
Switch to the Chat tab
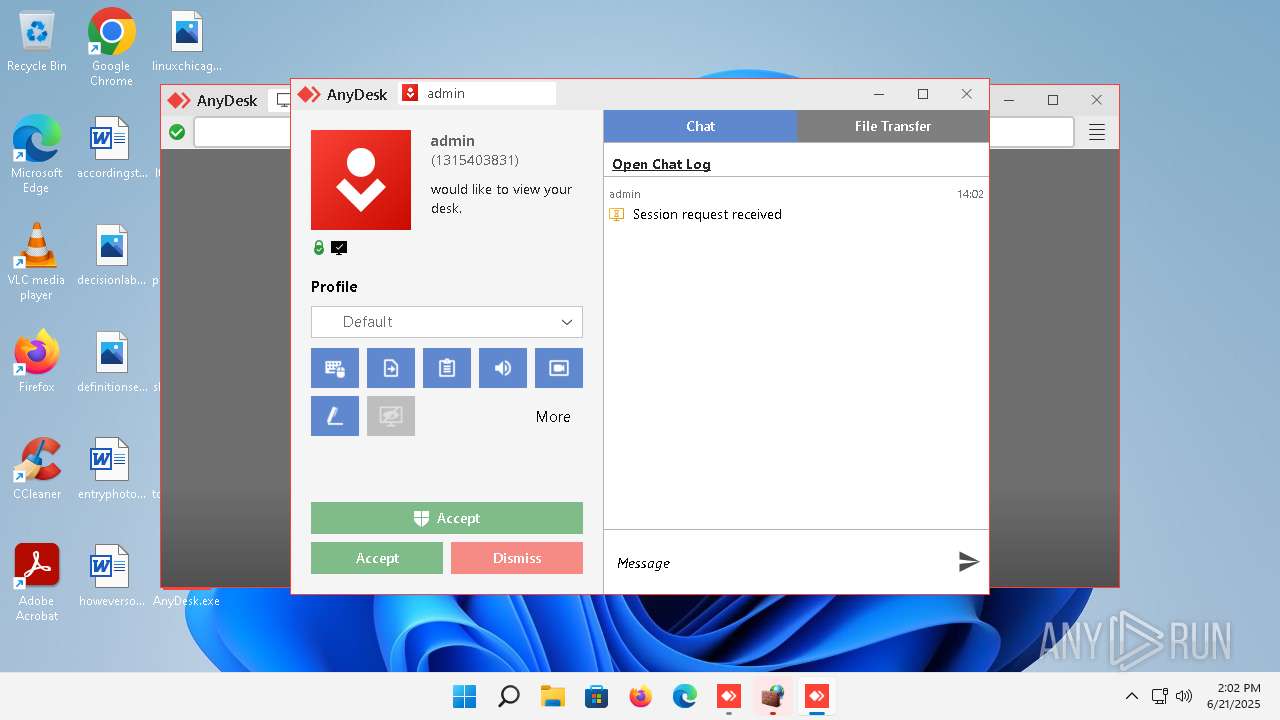tap(700, 126)
